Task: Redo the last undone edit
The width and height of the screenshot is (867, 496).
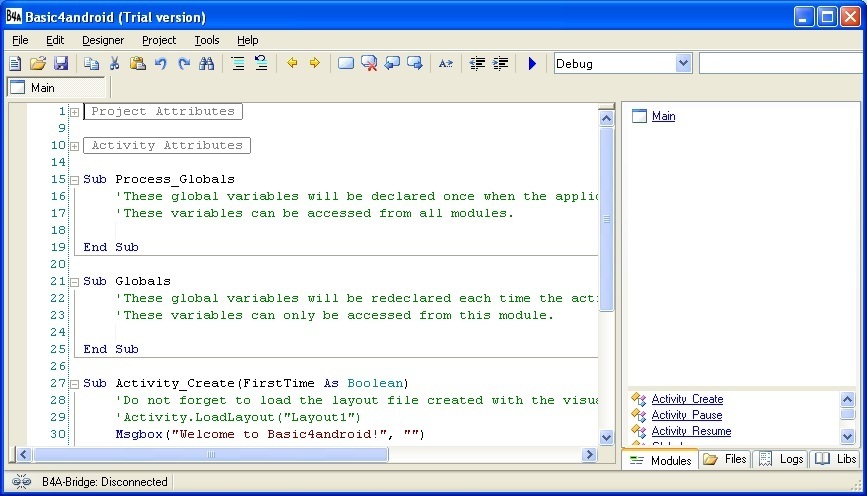Action: pyautogui.click(x=184, y=64)
